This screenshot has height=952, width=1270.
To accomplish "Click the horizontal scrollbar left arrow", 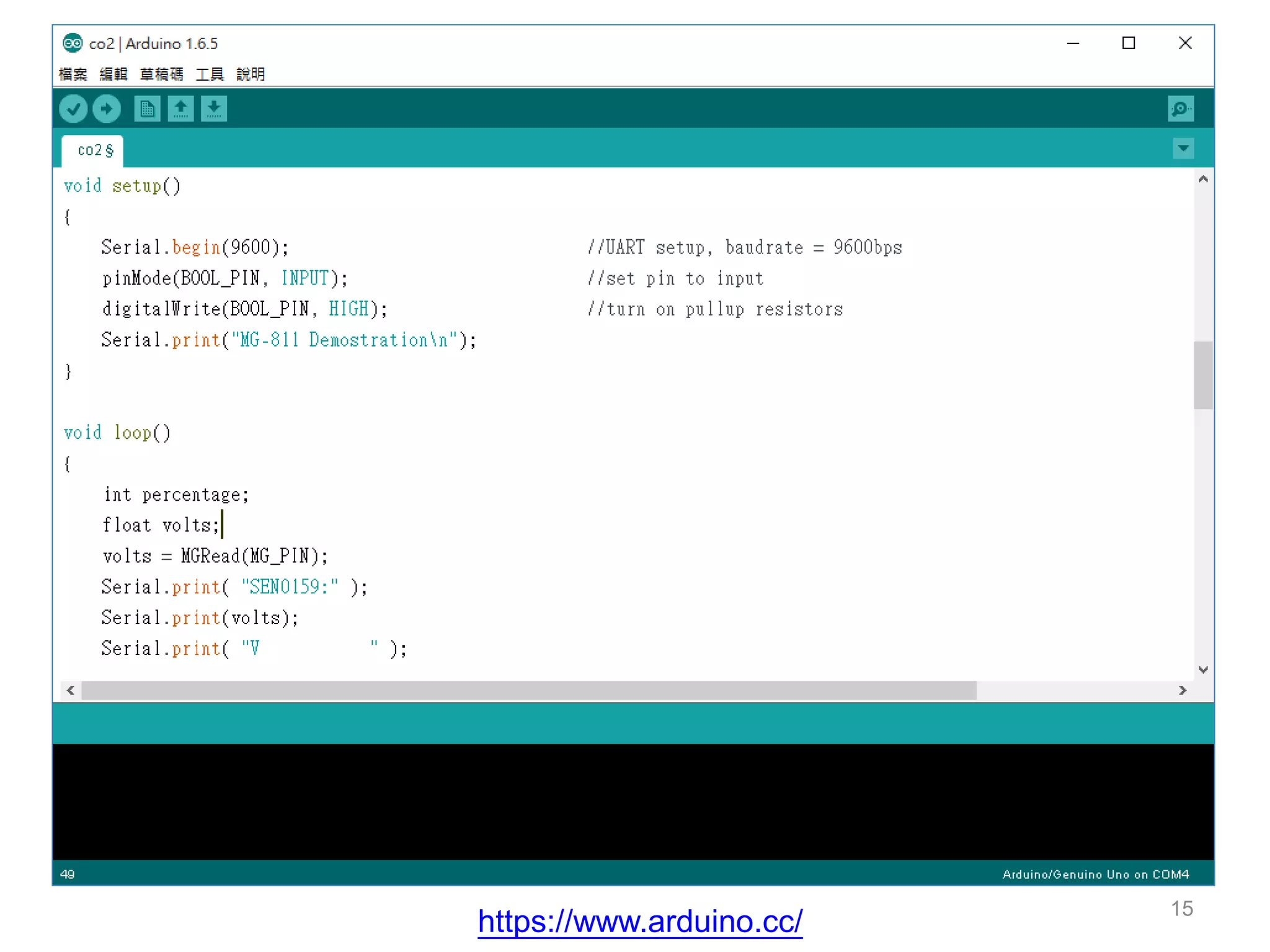I will [x=71, y=690].
